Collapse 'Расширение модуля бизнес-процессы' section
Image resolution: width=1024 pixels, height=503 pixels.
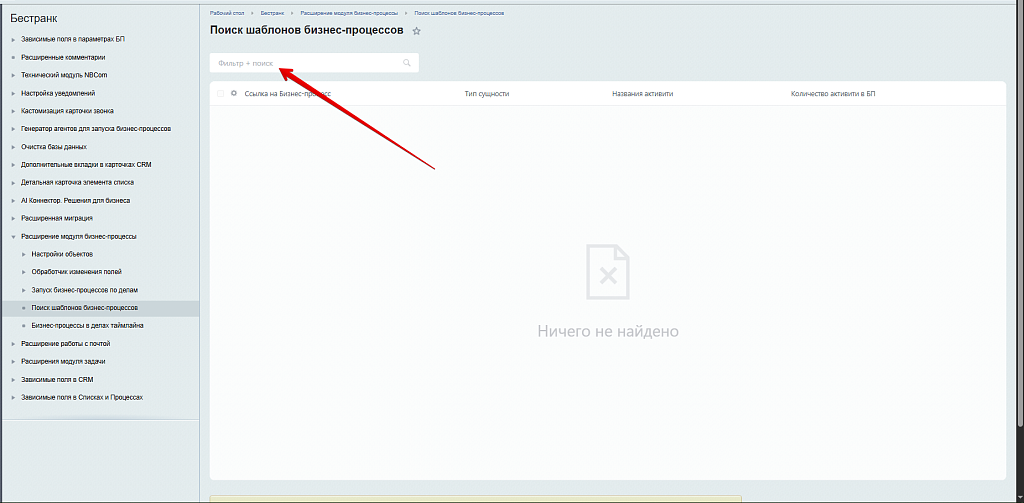(x=13, y=237)
